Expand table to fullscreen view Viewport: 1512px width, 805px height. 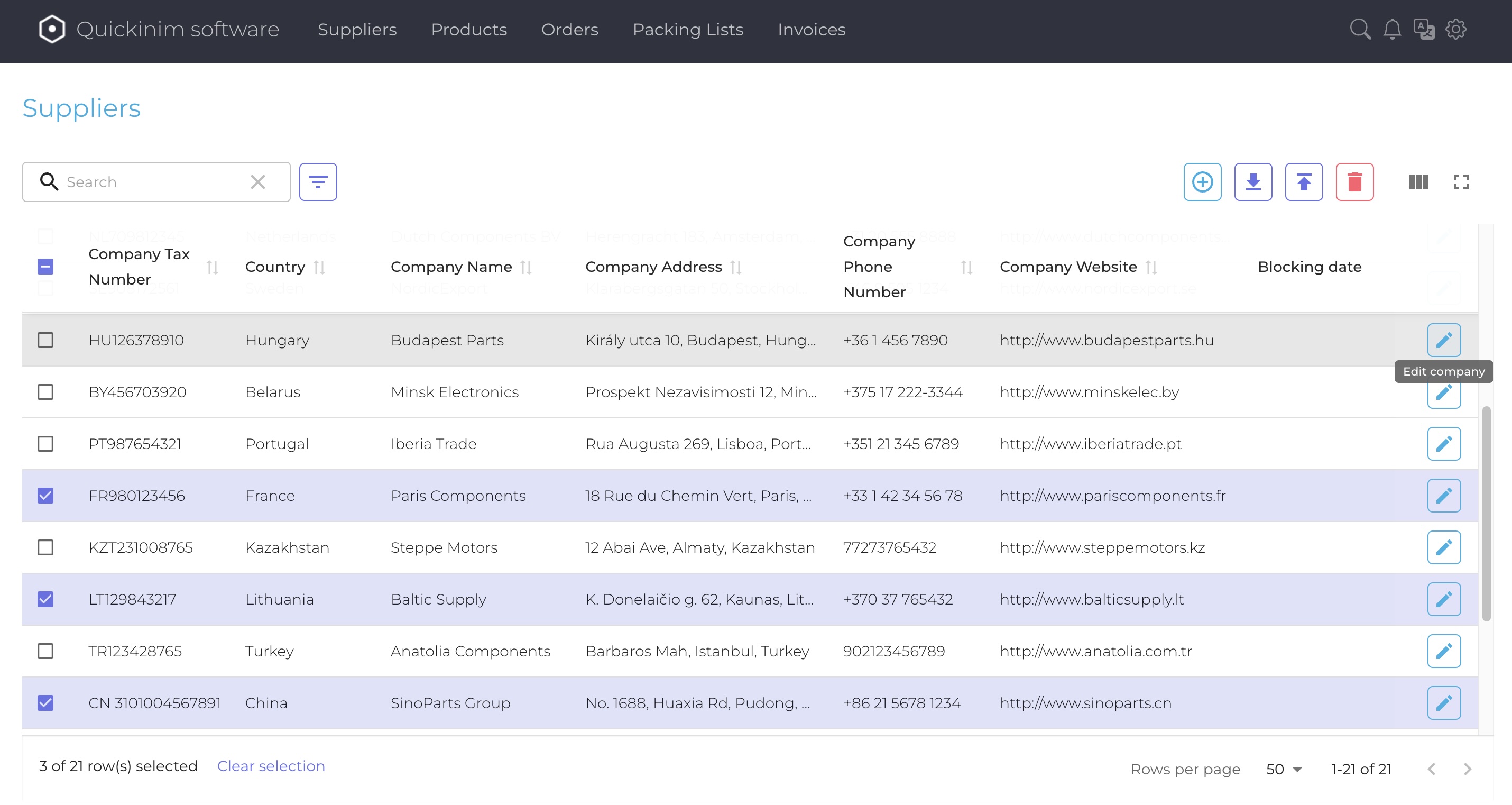click(1461, 182)
